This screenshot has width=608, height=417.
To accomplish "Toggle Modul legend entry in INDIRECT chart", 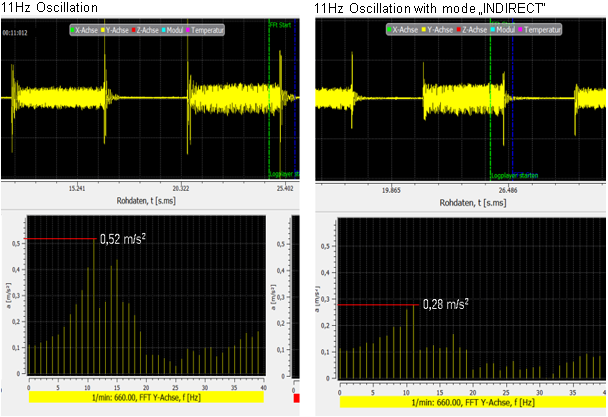I will 502,29.
